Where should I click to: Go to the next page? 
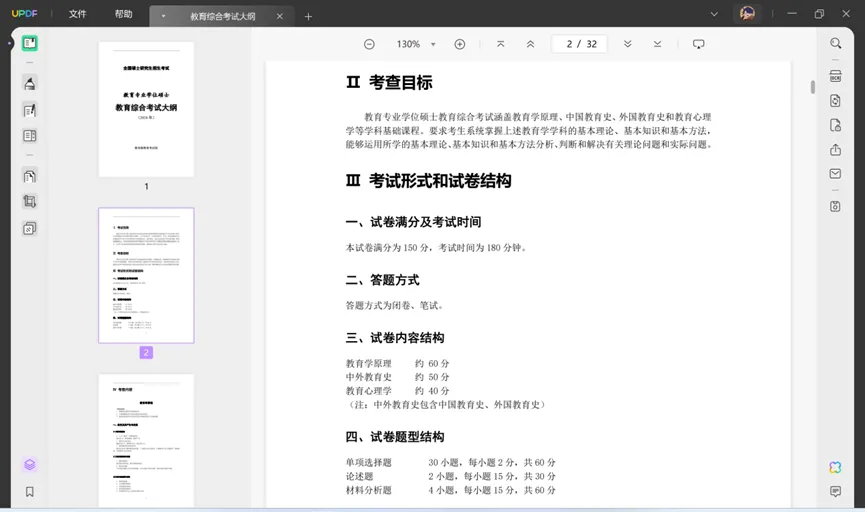[x=627, y=44]
